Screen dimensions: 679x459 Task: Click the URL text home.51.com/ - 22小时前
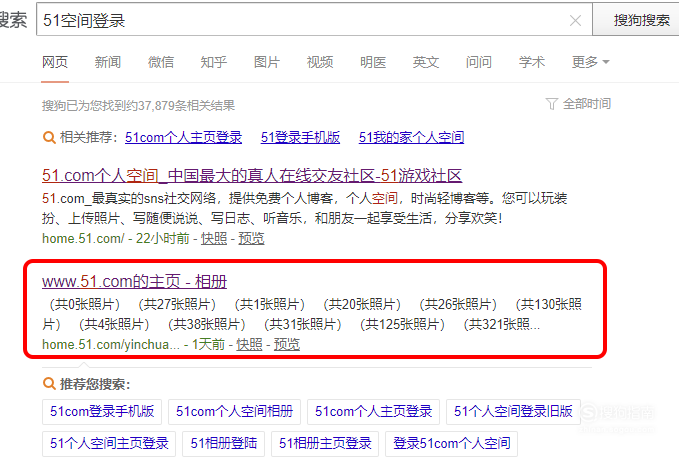point(116,238)
